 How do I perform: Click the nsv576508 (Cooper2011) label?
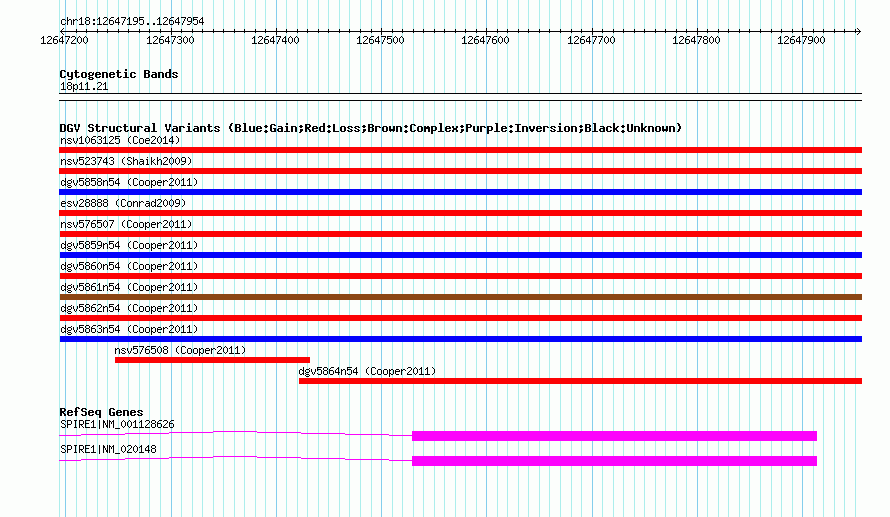(x=180, y=350)
